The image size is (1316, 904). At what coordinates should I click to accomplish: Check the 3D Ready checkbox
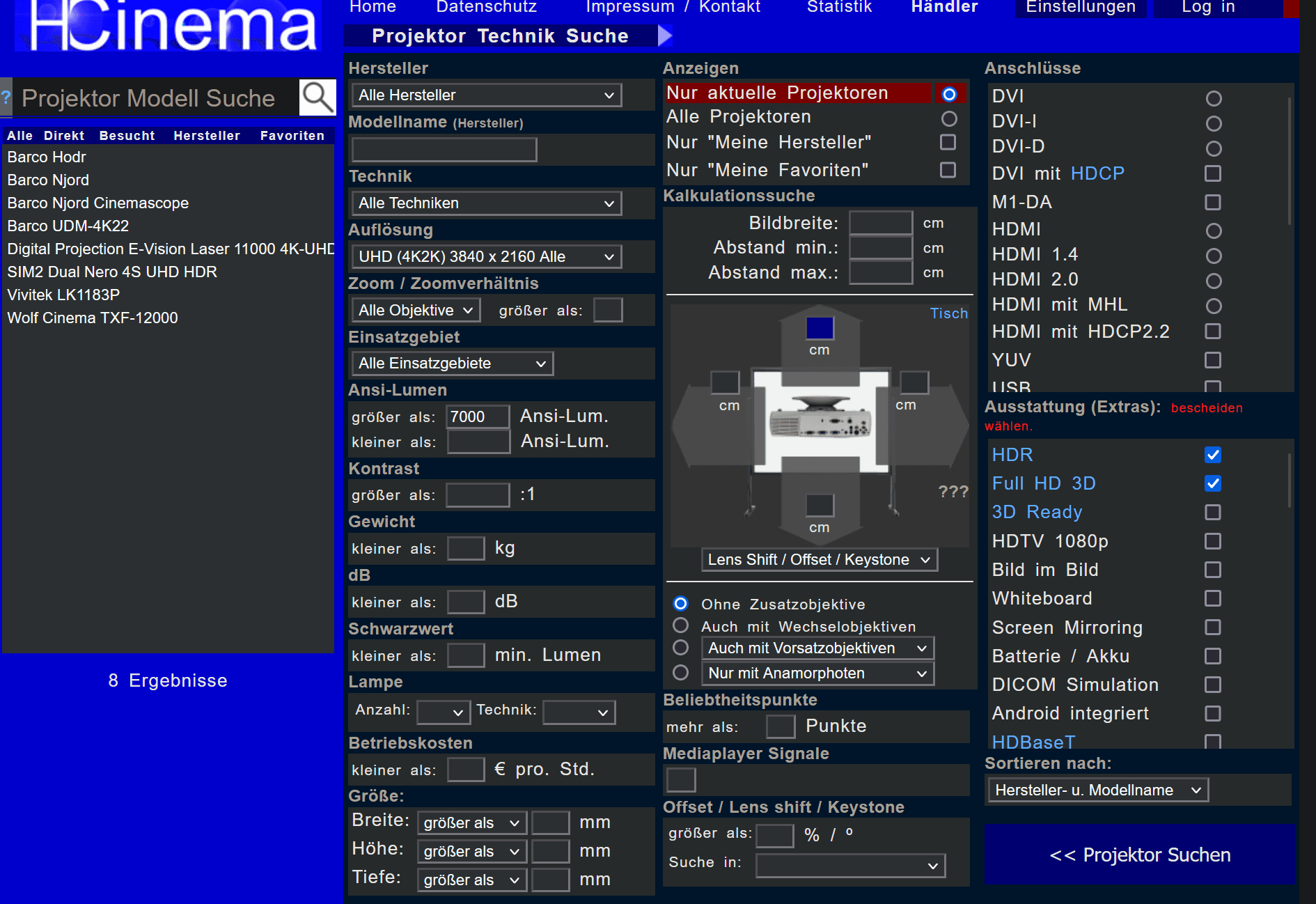[x=1213, y=513]
